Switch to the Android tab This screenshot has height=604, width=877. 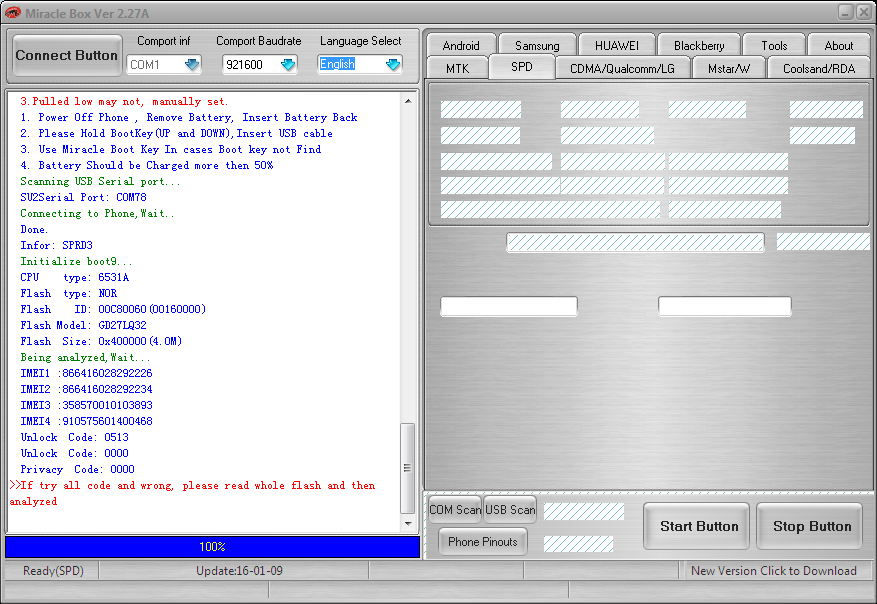point(461,45)
